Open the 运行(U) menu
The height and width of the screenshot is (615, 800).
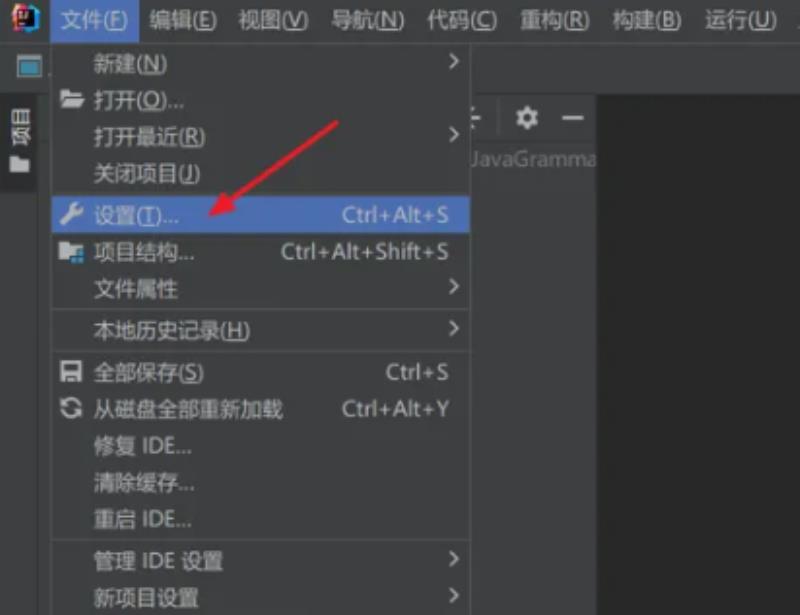[x=741, y=20]
